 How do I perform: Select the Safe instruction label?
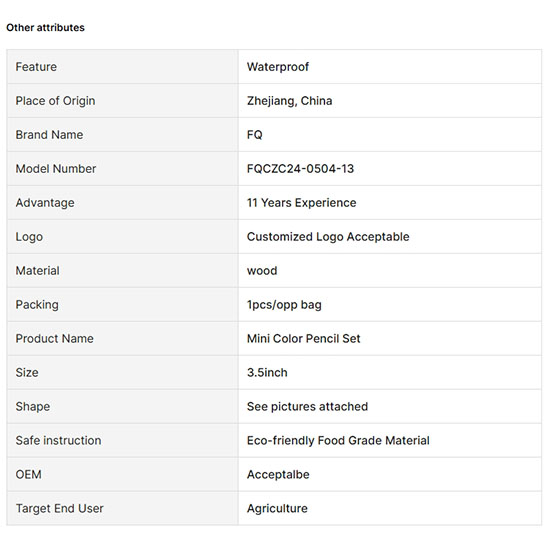point(58,441)
